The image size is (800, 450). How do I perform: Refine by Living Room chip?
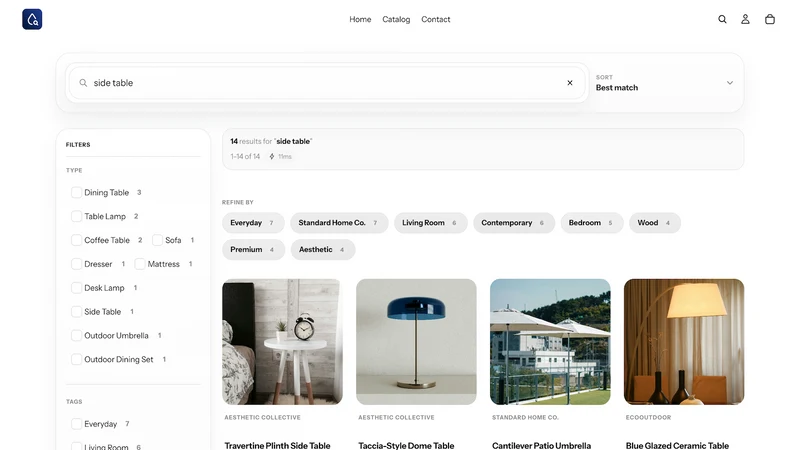click(x=431, y=223)
